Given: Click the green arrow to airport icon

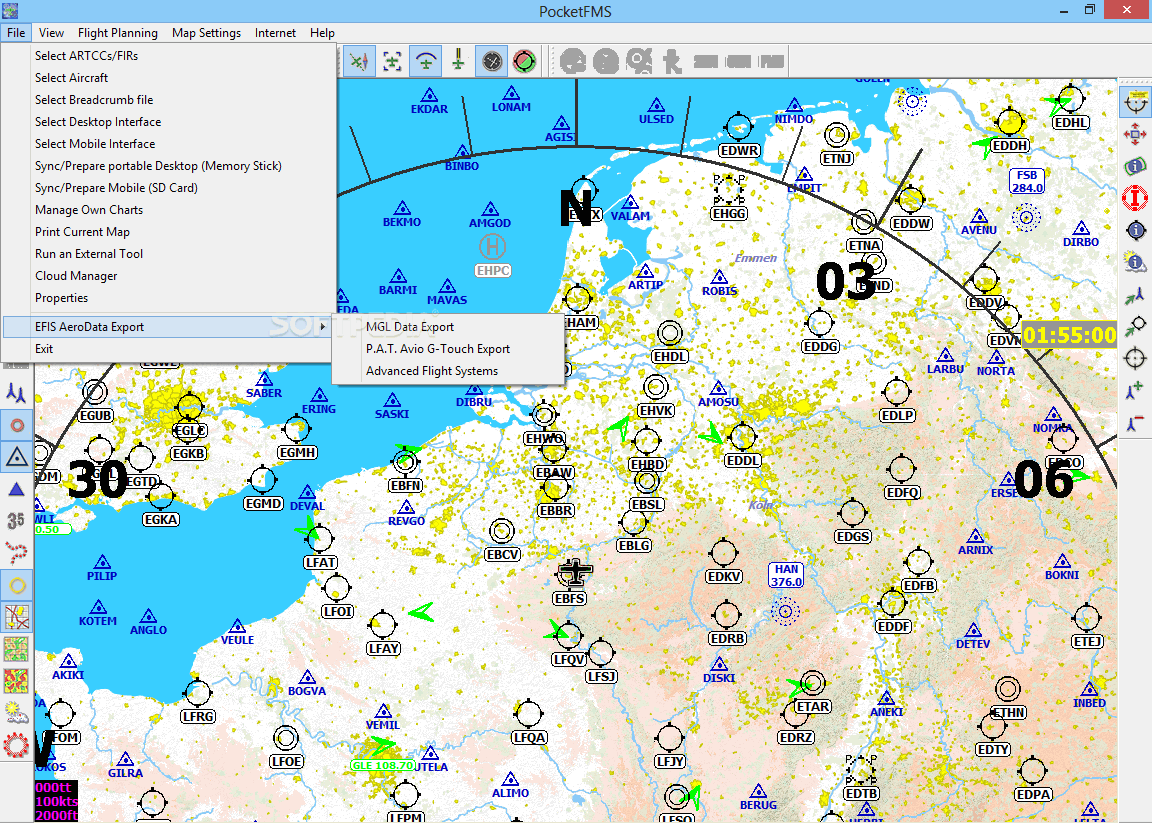Looking at the screenshot, I should coord(1135,326).
